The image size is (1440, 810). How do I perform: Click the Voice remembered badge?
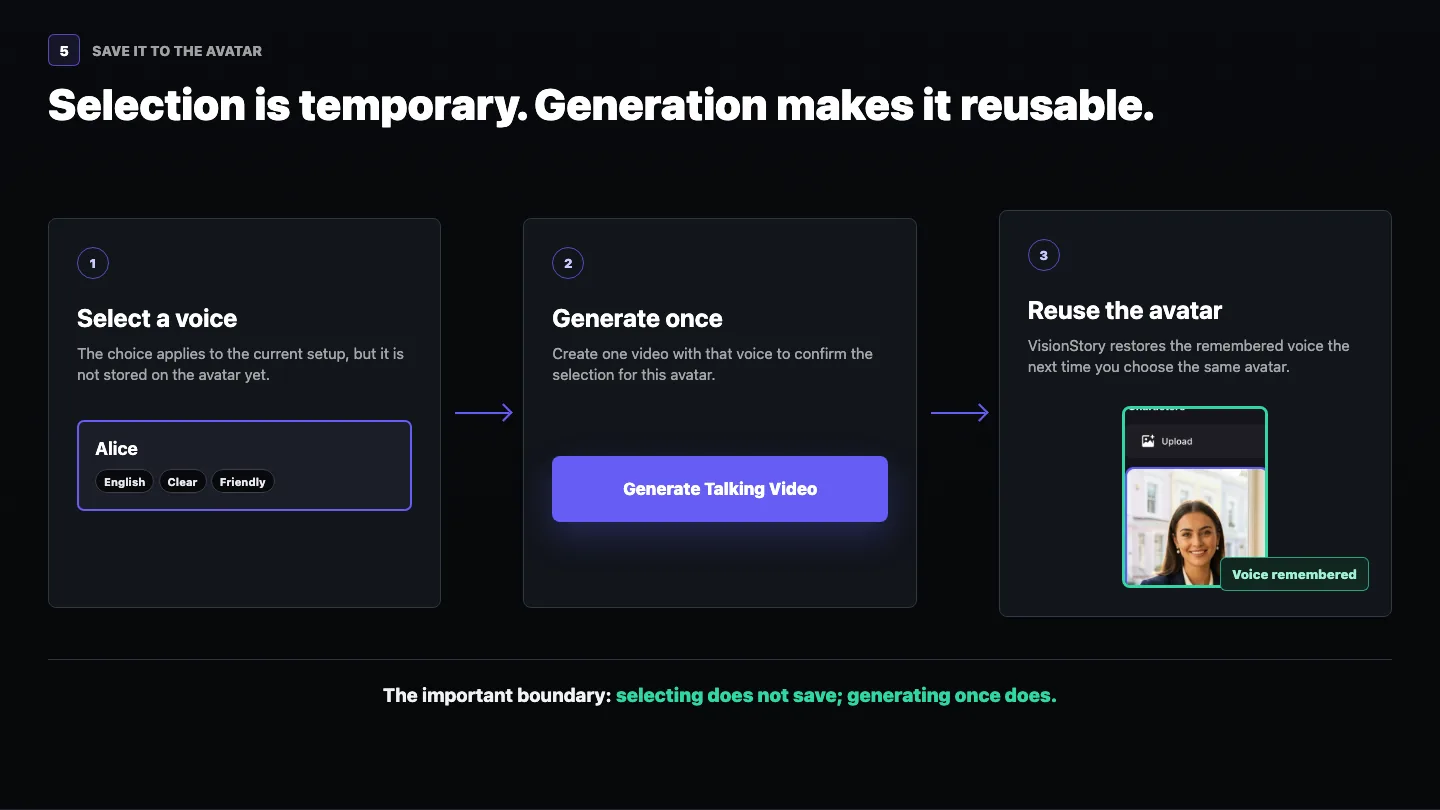point(1294,574)
